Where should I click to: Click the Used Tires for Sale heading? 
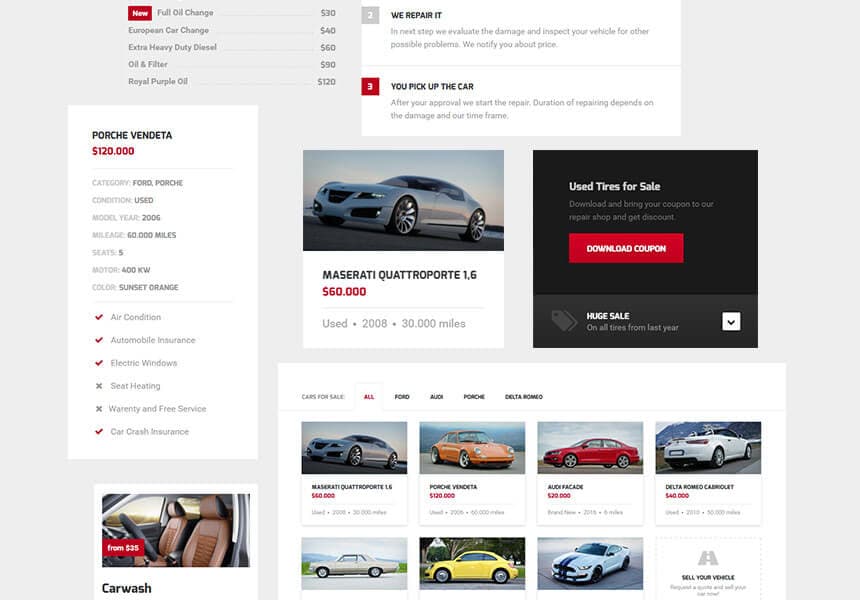(x=614, y=186)
